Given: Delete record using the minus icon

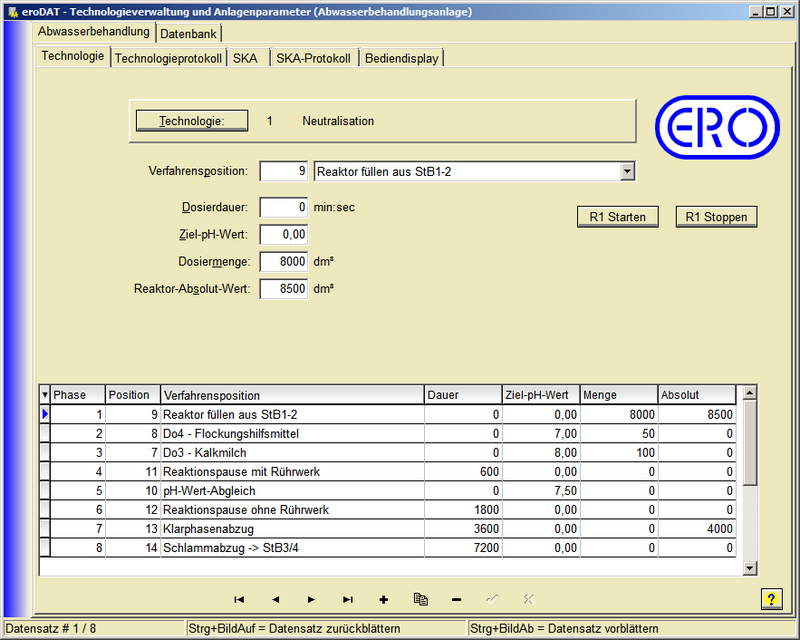Looking at the screenshot, I should 456,599.
